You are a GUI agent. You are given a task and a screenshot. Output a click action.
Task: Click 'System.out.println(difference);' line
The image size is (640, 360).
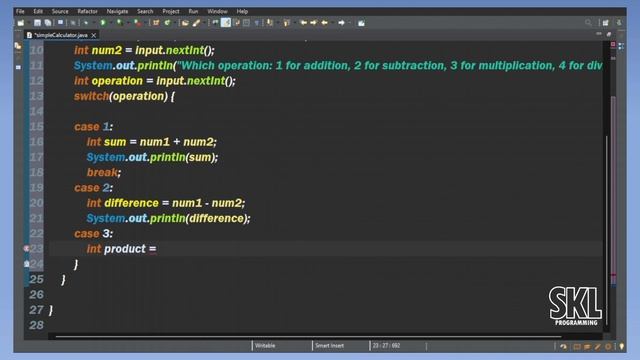click(x=168, y=218)
